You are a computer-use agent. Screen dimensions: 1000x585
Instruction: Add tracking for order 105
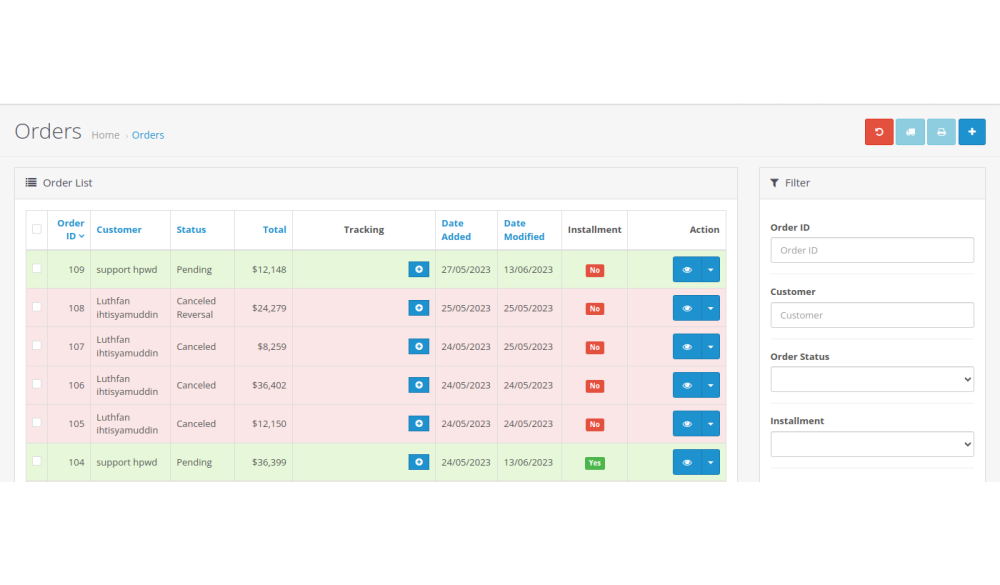pyautogui.click(x=418, y=424)
